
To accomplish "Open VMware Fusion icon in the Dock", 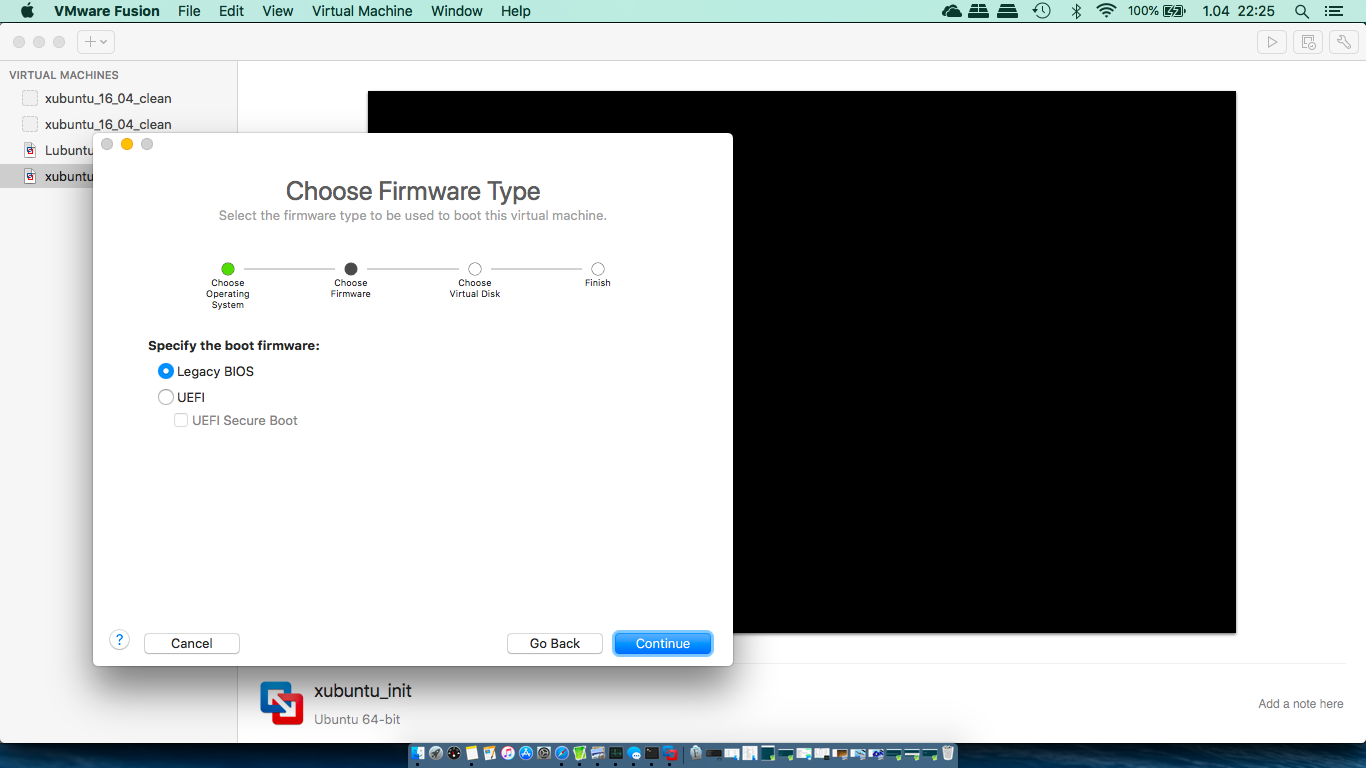I will pyautogui.click(x=670, y=753).
